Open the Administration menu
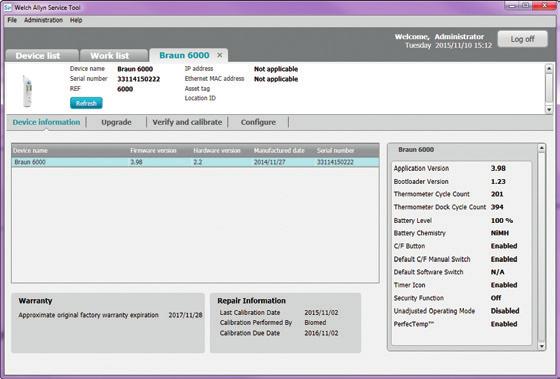This screenshot has height=379, width=560. 43,20
